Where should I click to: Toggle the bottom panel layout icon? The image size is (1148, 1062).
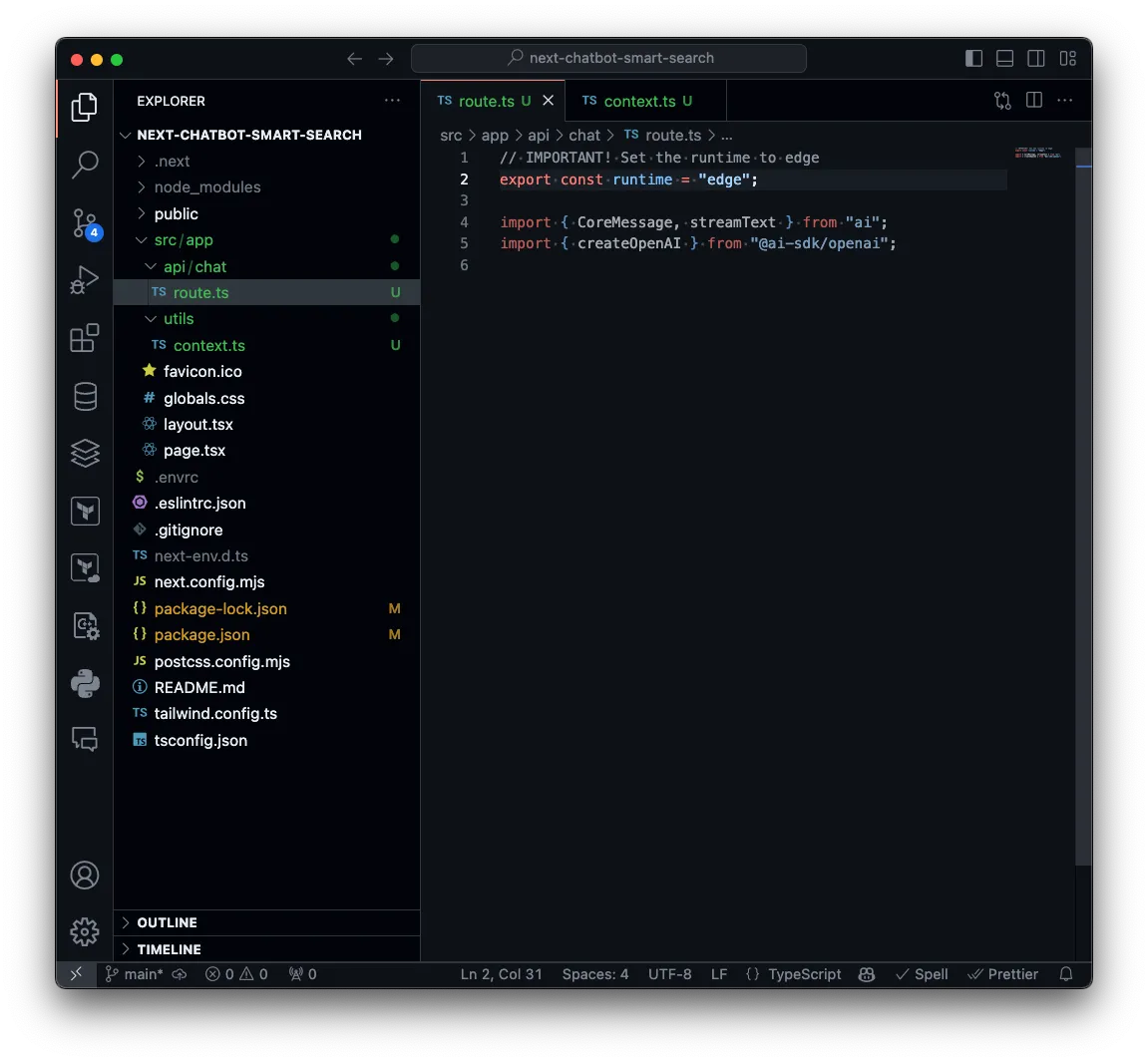1005,59
